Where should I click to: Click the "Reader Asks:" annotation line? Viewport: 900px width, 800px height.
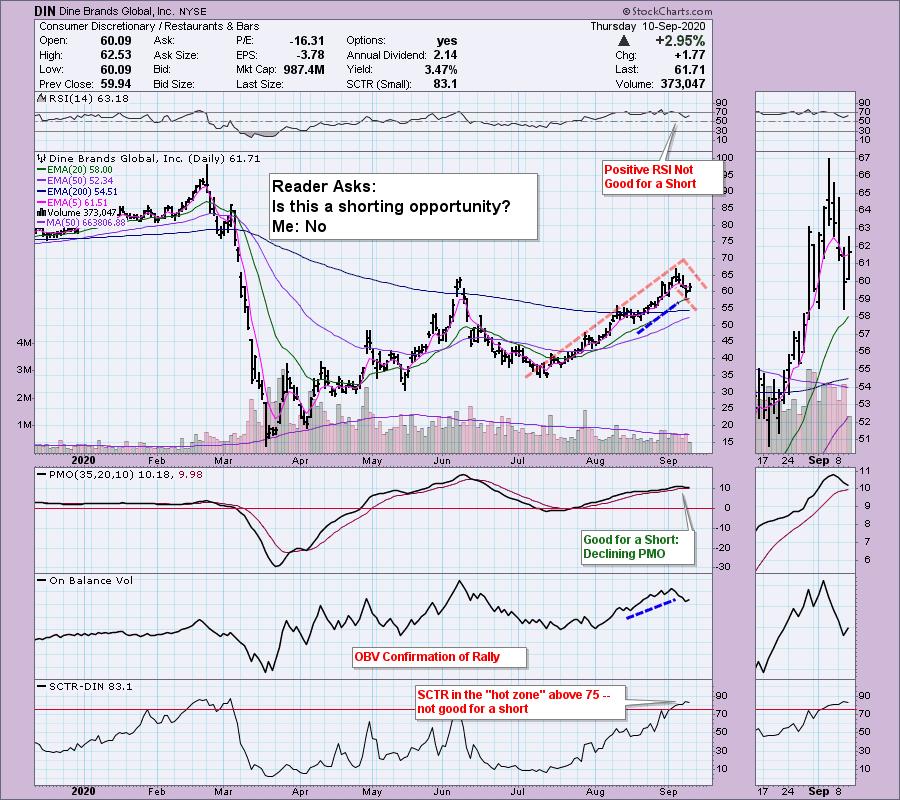pyautogui.click(x=324, y=186)
